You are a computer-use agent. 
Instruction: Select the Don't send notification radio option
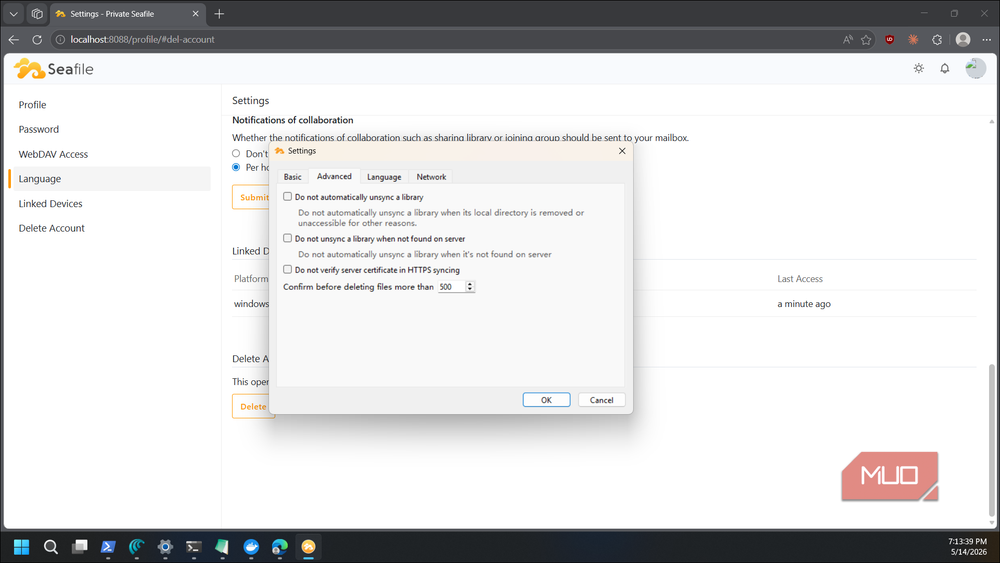pyautogui.click(x=236, y=153)
